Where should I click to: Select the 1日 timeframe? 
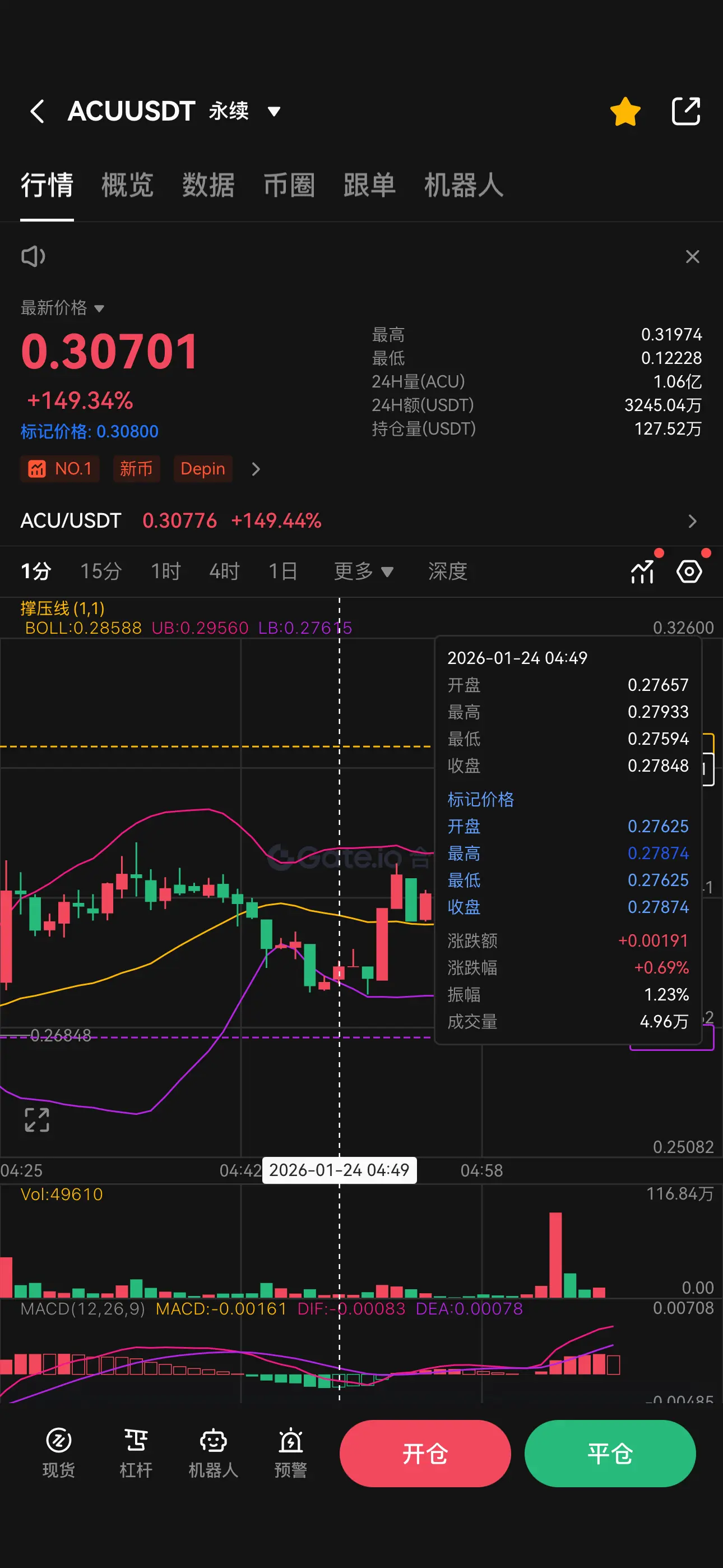[283, 571]
